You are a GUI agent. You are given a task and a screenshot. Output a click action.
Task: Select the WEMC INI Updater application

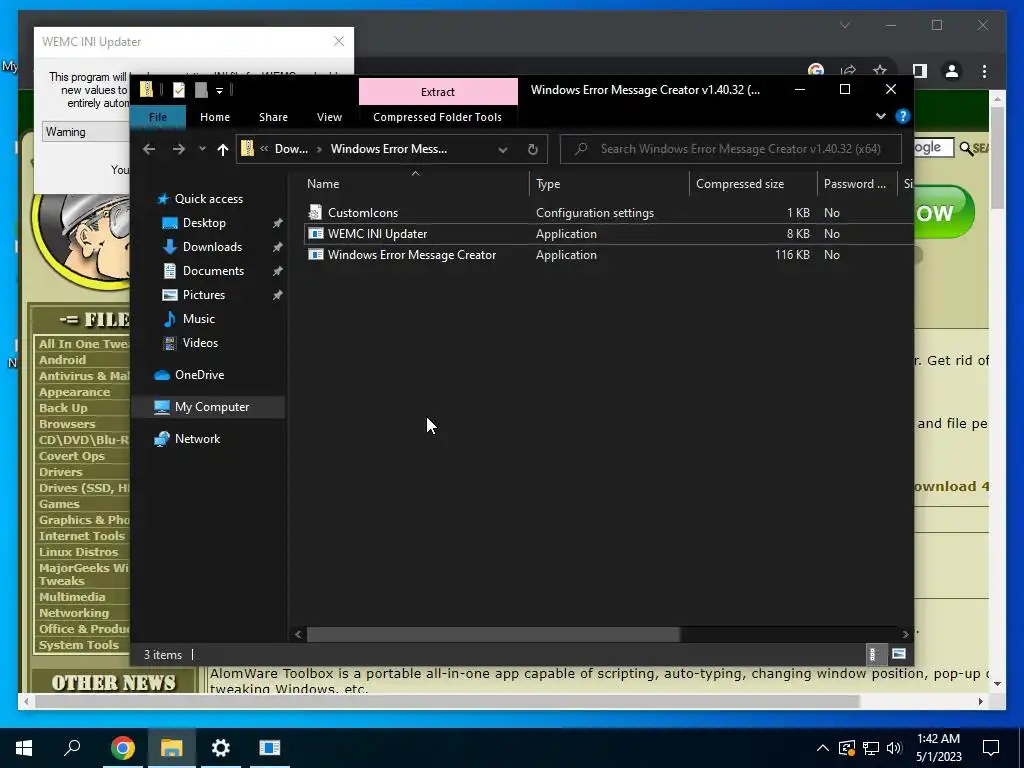pos(377,234)
